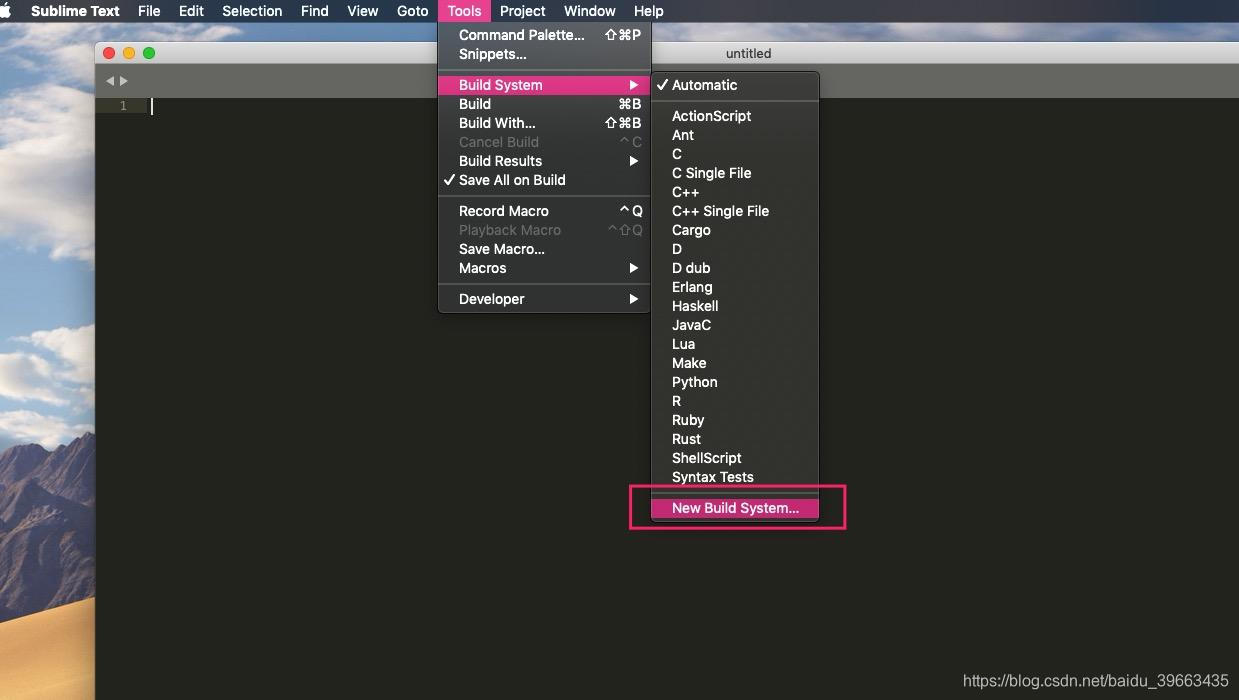
Task: Click the red close window button
Action: click(109, 53)
